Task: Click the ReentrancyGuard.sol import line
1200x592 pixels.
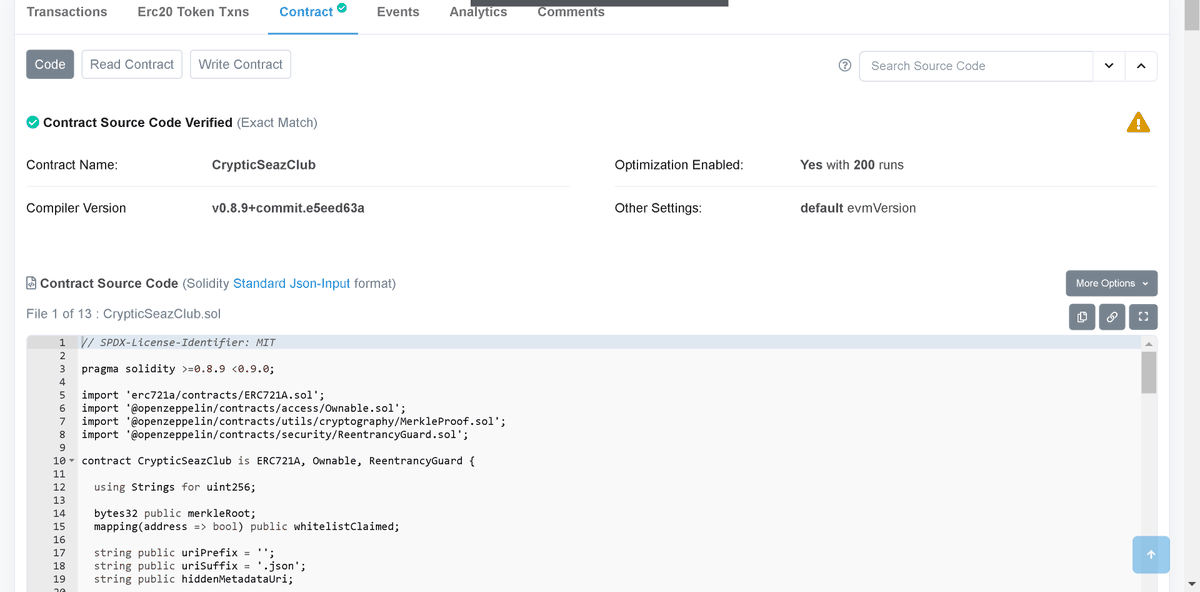Action: pyautogui.click(x=275, y=434)
